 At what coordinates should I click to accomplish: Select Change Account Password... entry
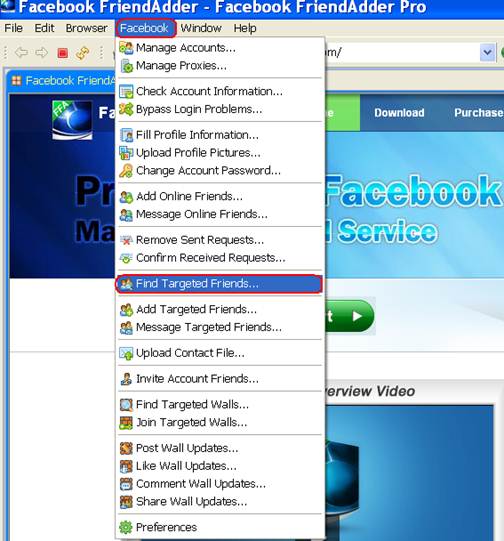[220, 171]
